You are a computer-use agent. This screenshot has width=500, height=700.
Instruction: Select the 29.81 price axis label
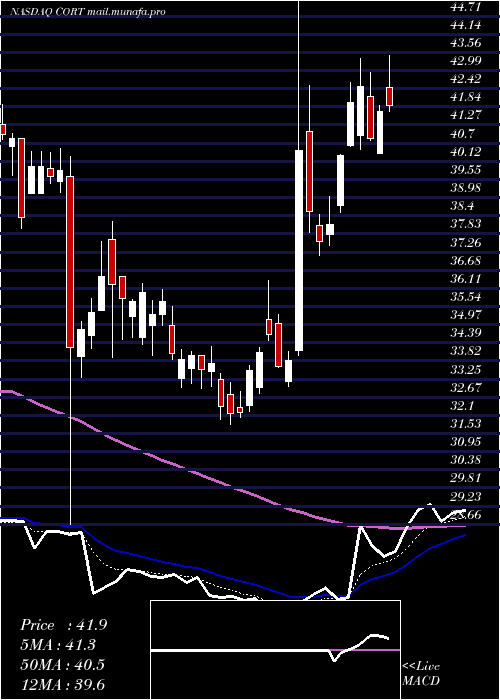(466, 478)
